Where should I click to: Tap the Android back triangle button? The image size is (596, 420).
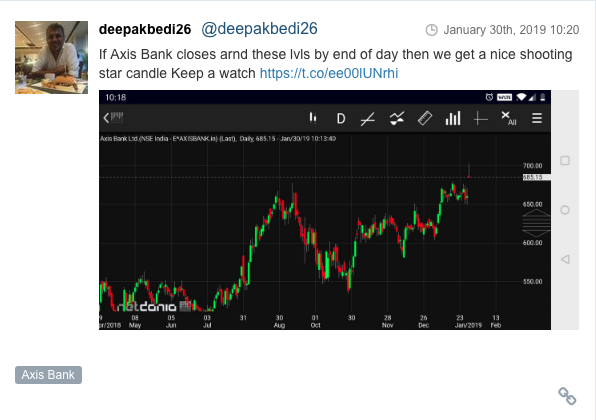click(565, 259)
